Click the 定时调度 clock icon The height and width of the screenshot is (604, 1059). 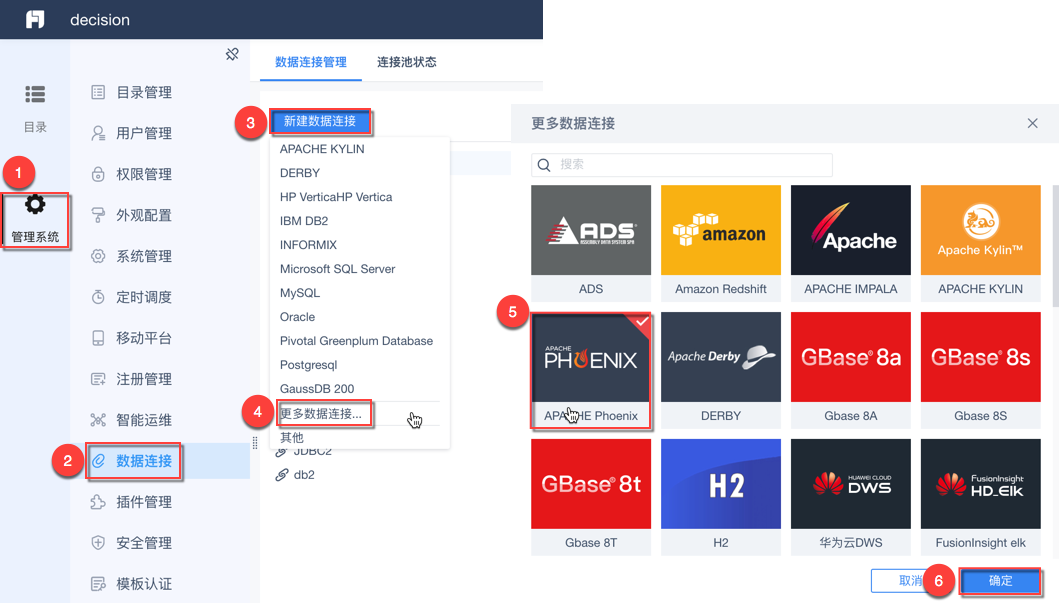click(x=98, y=297)
